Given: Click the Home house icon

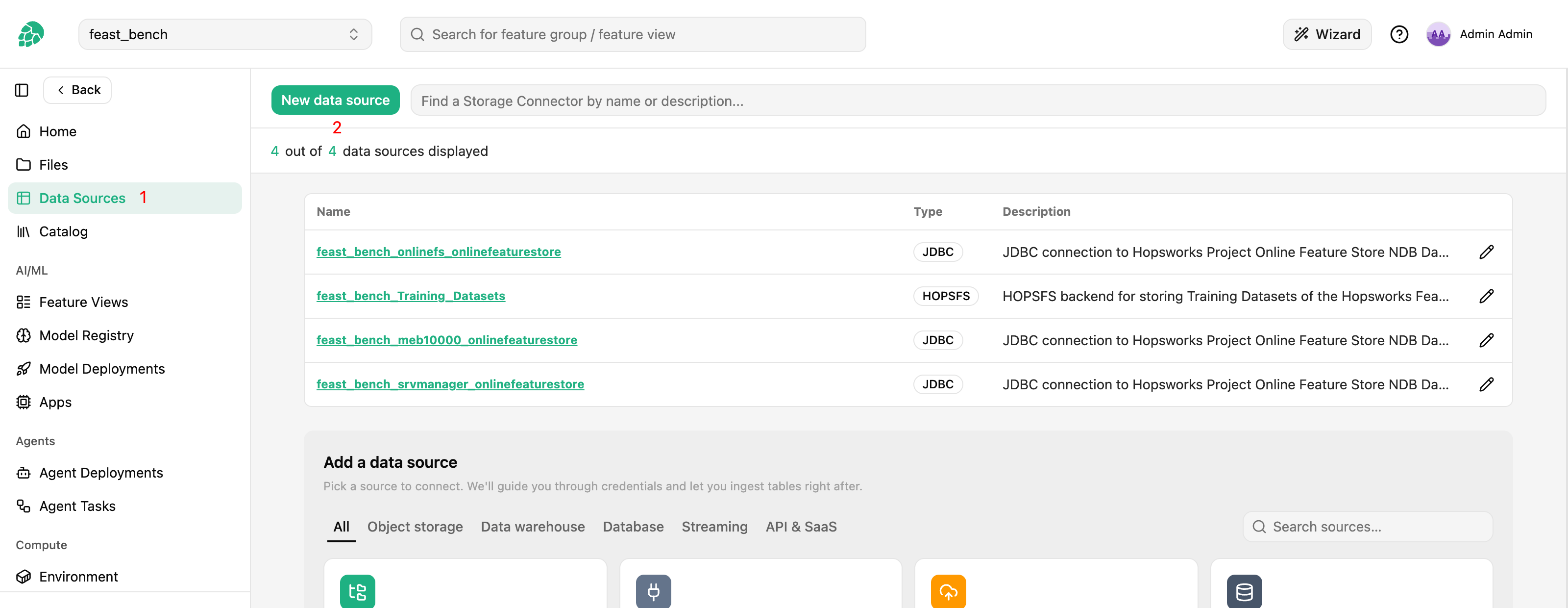Looking at the screenshot, I should 23,131.
